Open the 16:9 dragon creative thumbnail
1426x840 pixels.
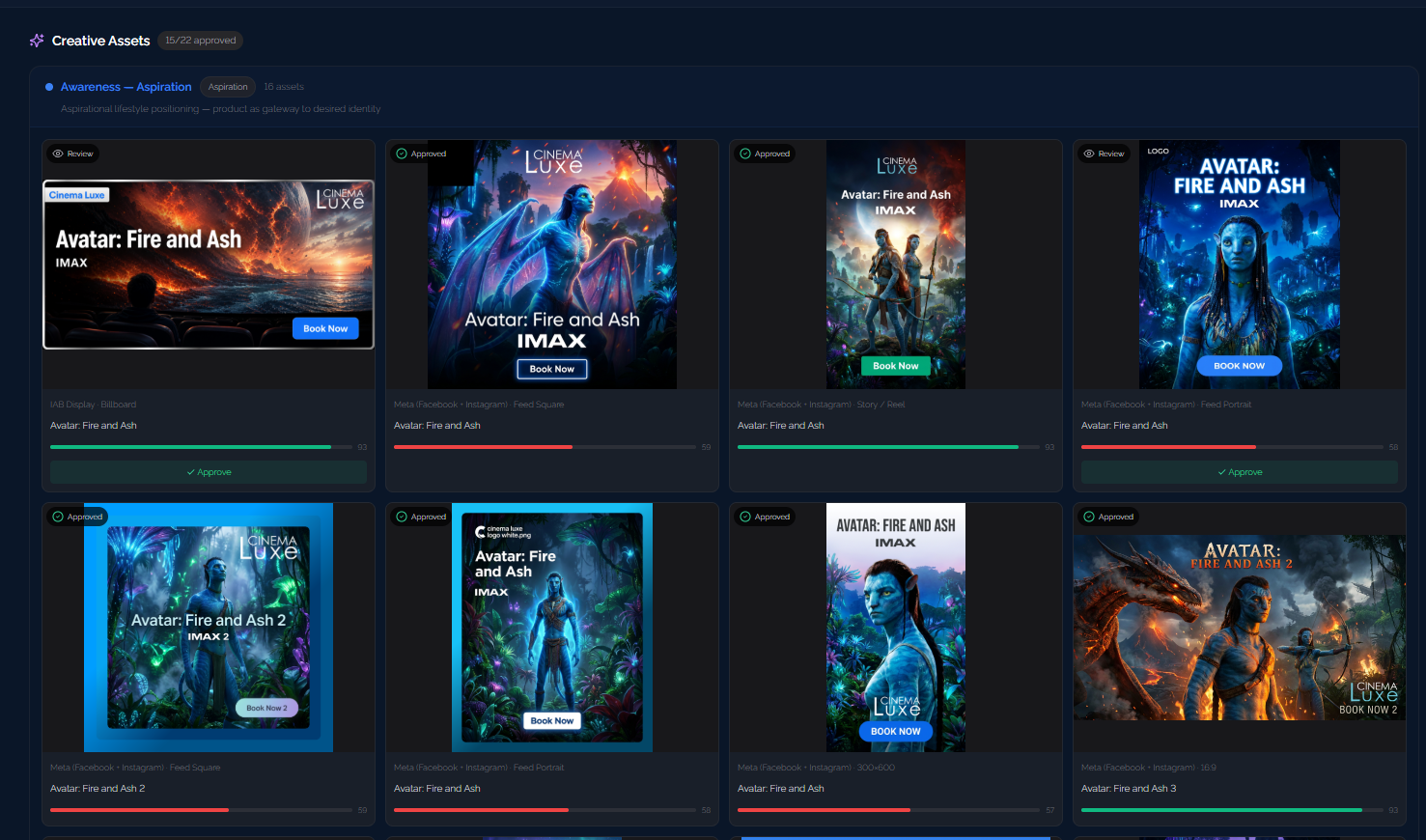[1240, 628]
